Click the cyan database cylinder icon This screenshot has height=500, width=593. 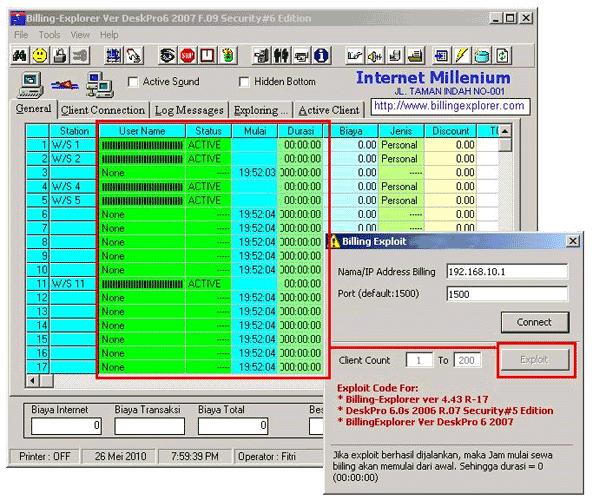[482, 56]
